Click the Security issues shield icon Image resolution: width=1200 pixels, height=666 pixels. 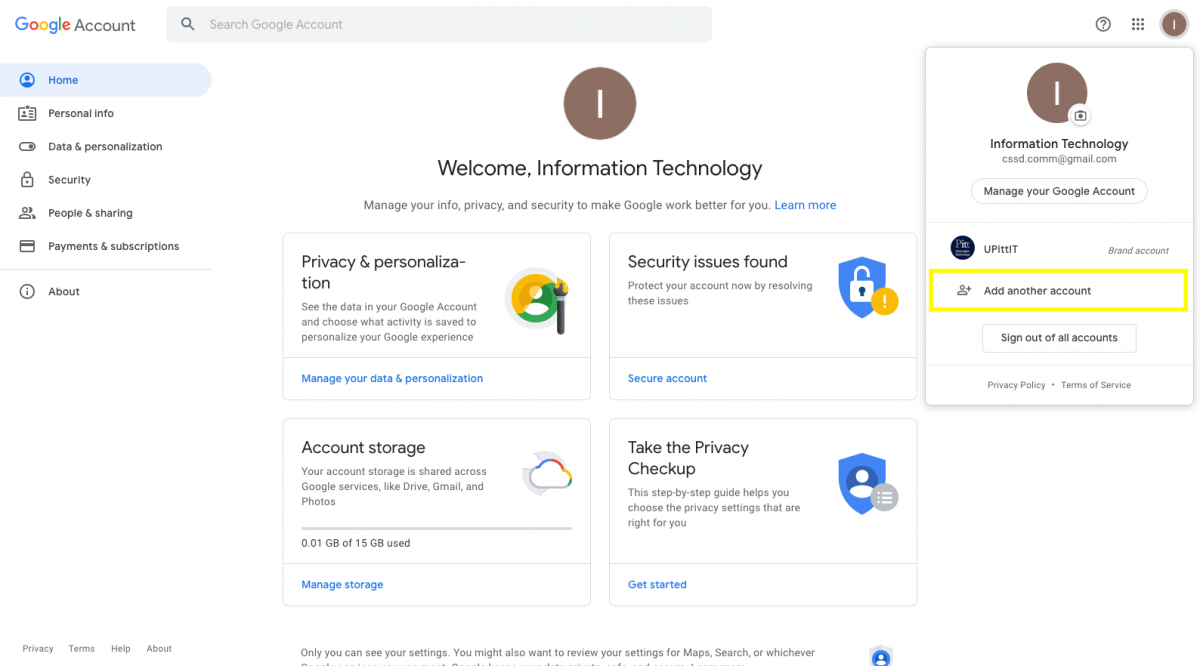click(866, 288)
